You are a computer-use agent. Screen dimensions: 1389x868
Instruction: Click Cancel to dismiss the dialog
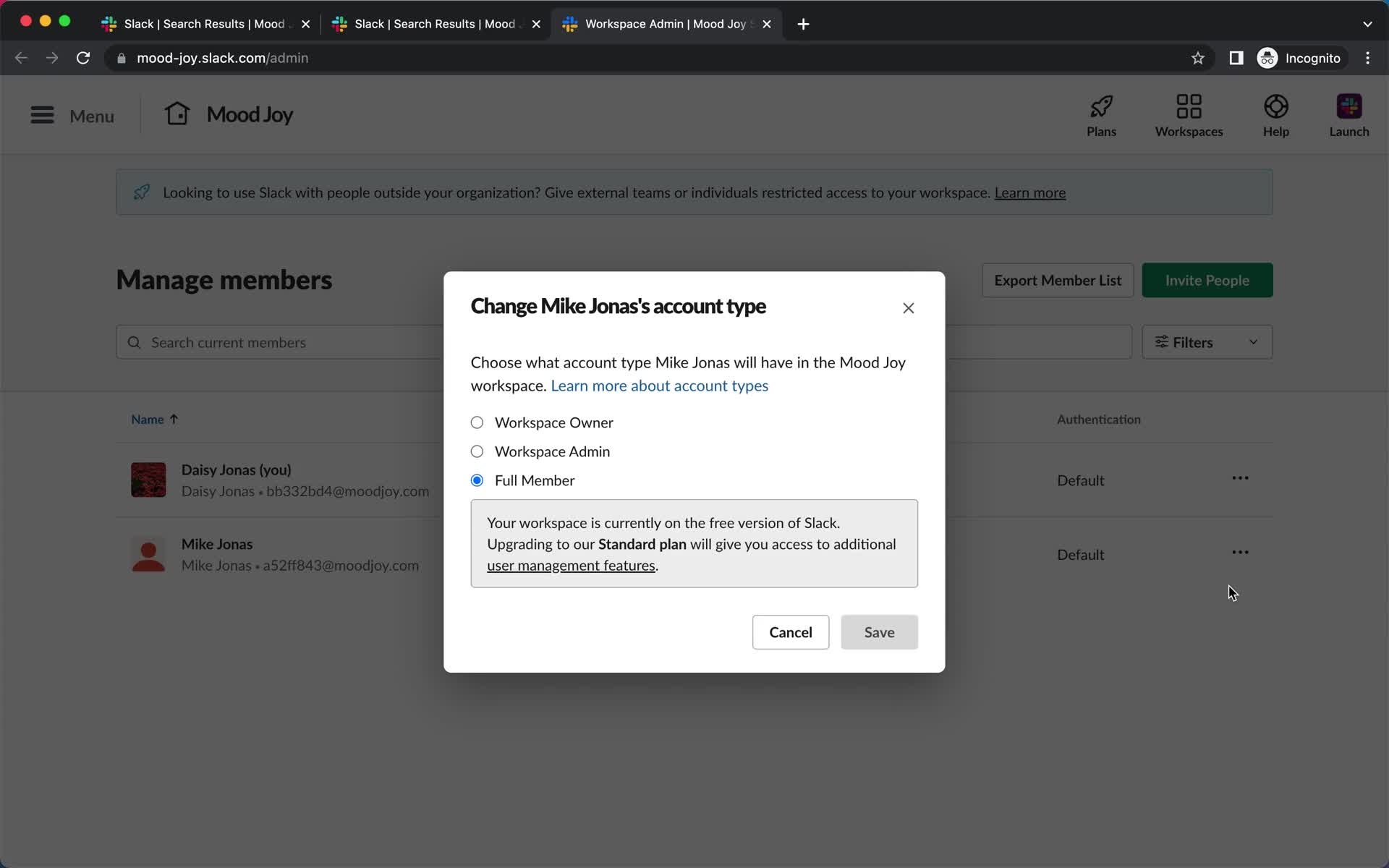click(x=791, y=632)
